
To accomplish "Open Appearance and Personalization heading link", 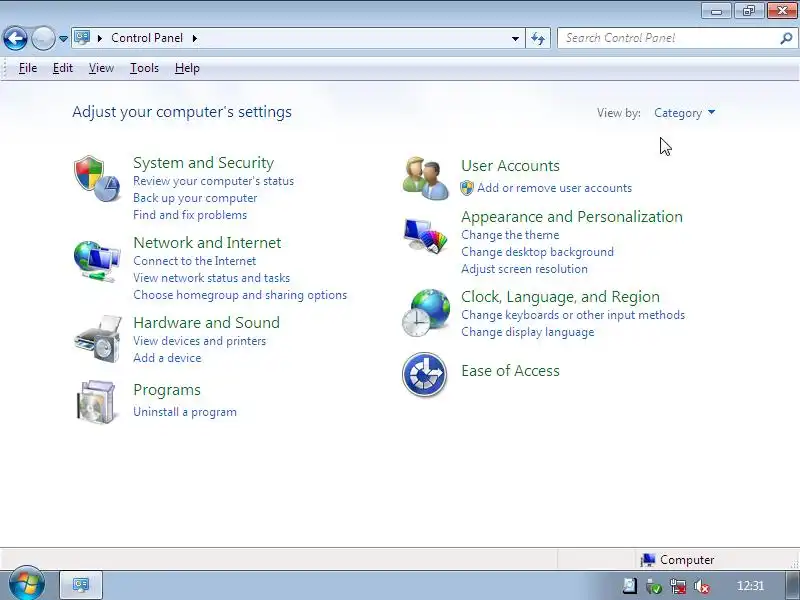I will click(x=572, y=217).
